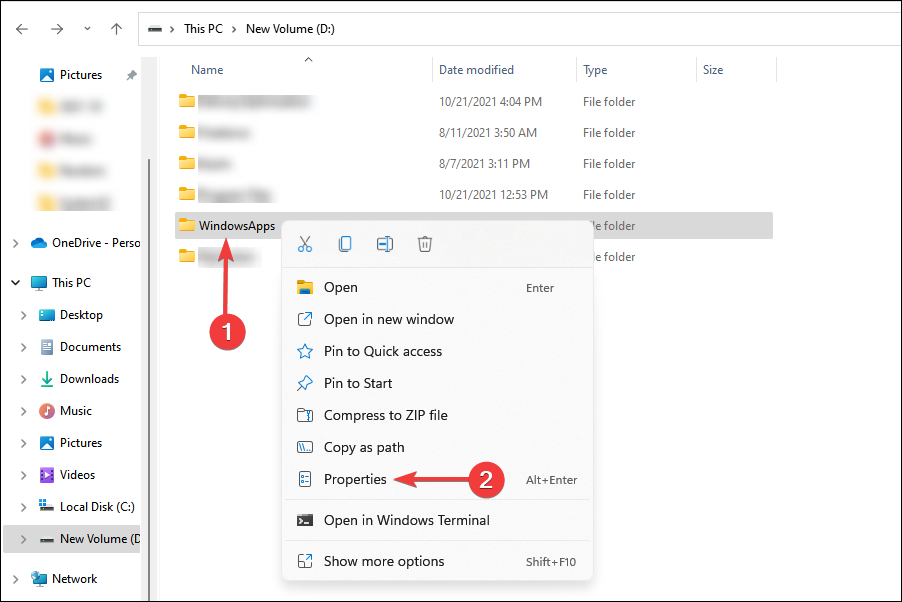Screen dimensions: 902x602
Task: Click the OneDrive cloud icon
Action: [x=39, y=243]
